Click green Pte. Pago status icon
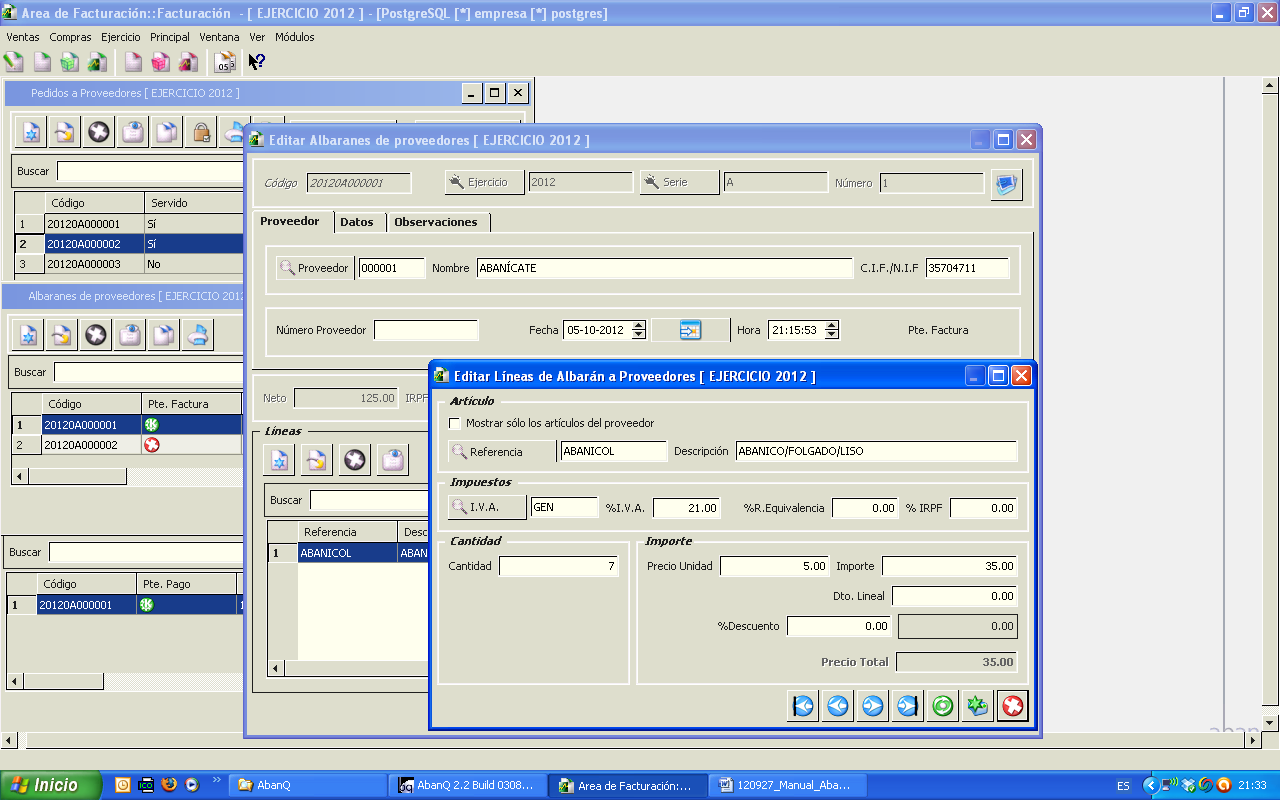The width and height of the screenshot is (1280, 800). (147, 605)
